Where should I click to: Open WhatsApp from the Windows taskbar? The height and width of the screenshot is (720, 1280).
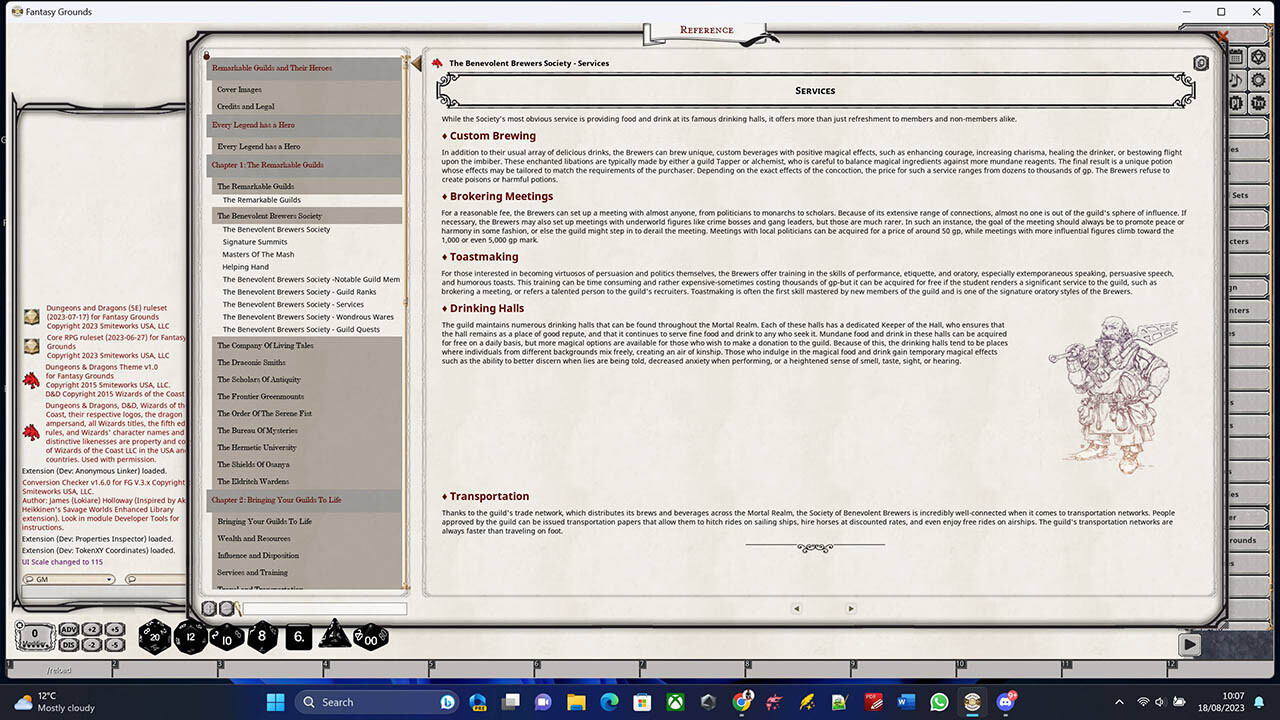938,702
